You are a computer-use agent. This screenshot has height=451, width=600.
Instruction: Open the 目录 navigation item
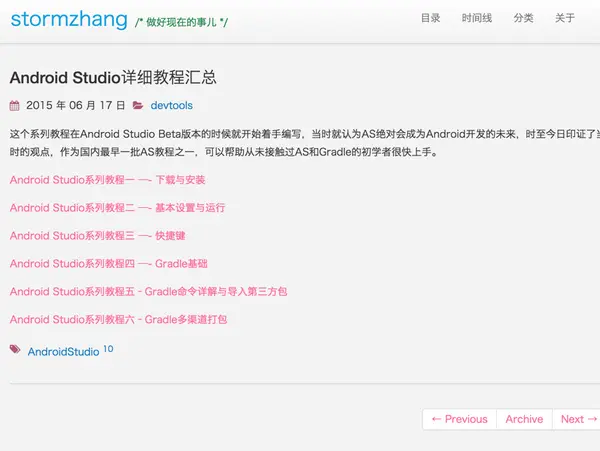click(430, 18)
